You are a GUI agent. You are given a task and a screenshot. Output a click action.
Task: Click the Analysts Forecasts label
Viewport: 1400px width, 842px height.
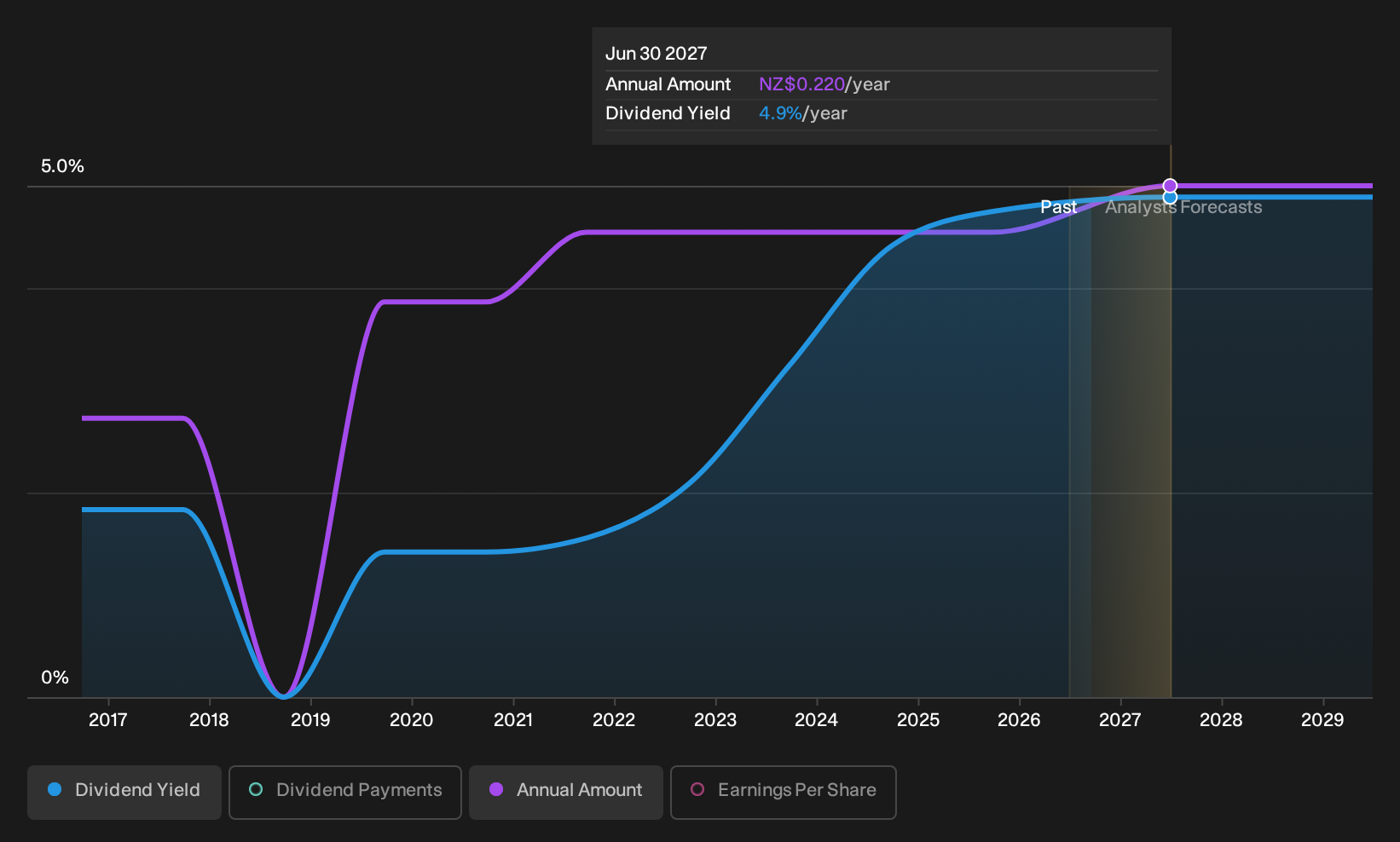tap(1183, 207)
